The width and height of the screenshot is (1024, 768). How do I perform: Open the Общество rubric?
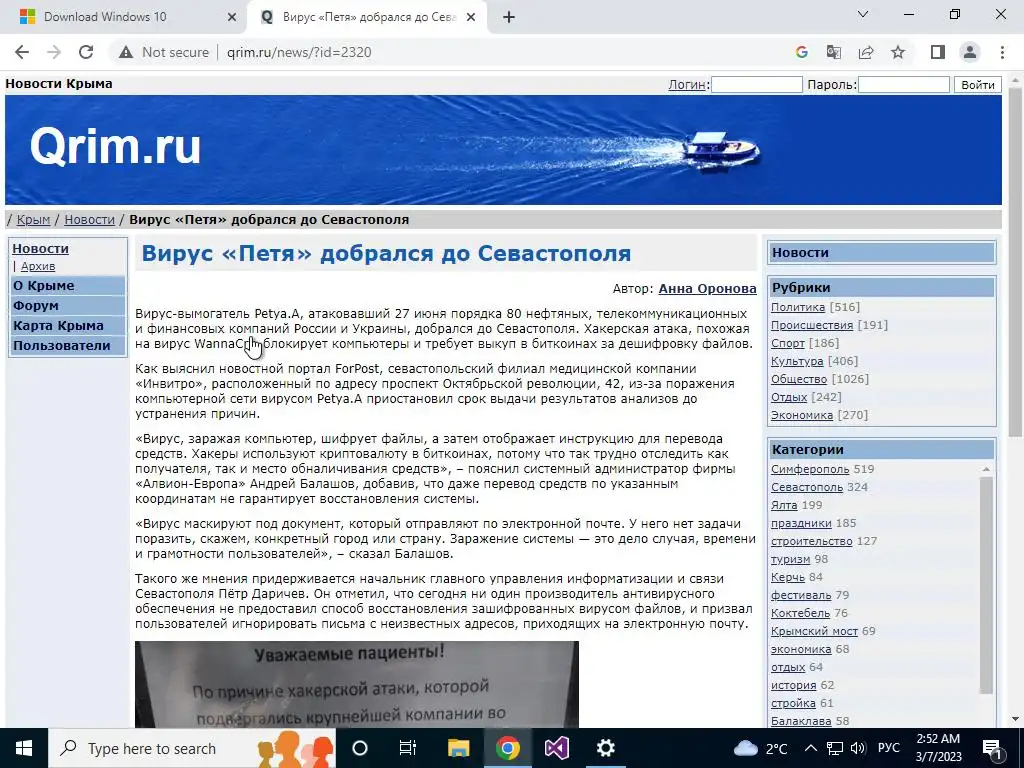799,379
